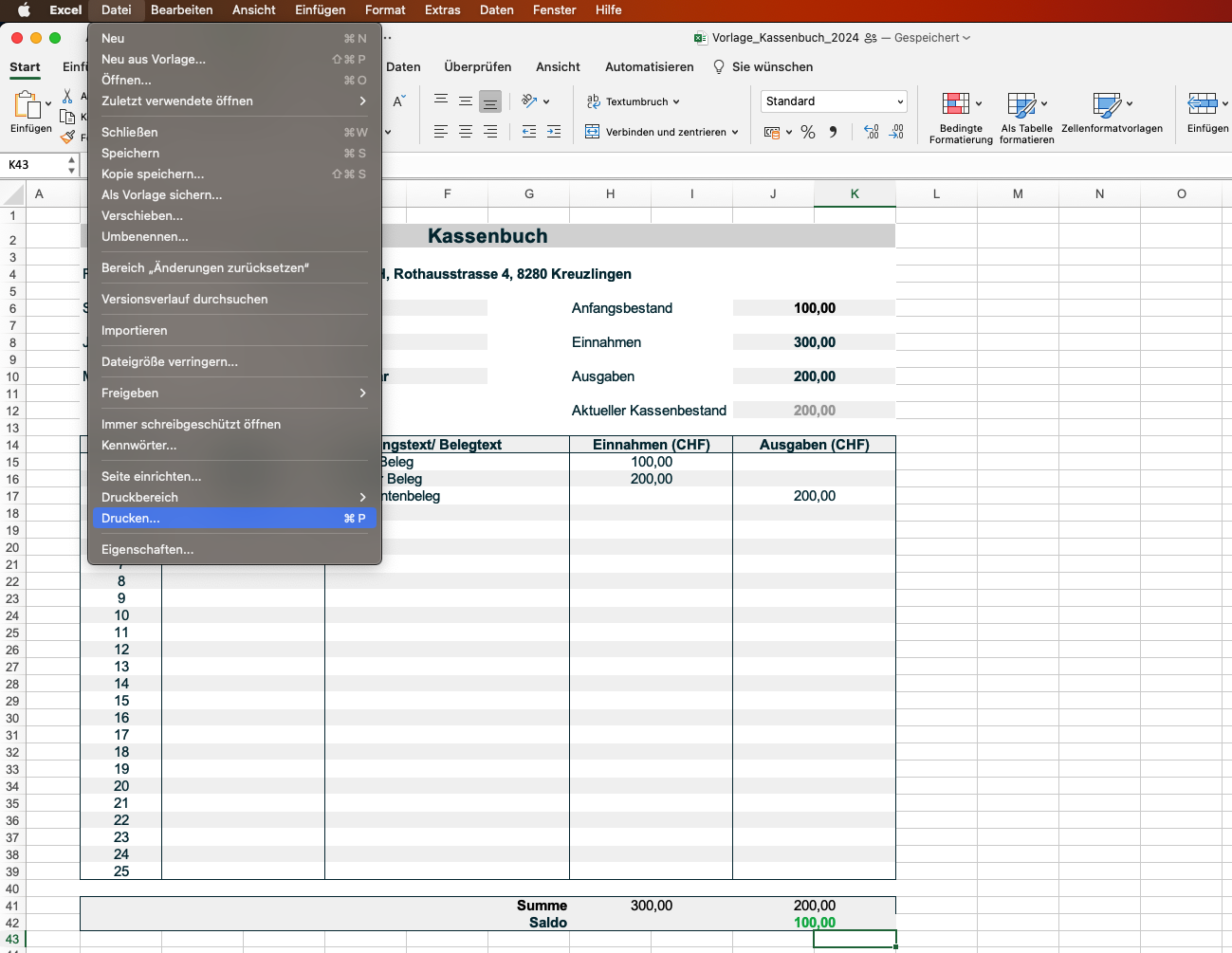Open the Apple menu
This screenshot has width=1232, height=953.
(x=24, y=10)
